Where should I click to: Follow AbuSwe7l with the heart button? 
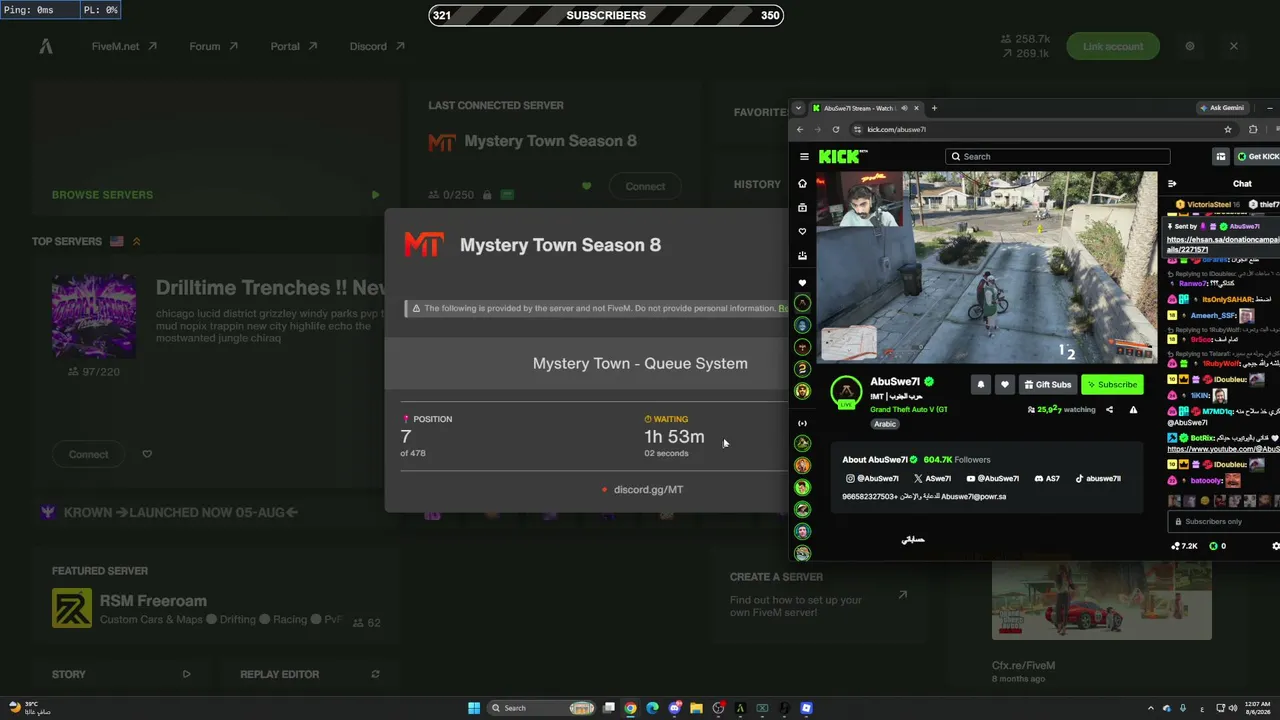tap(1005, 384)
